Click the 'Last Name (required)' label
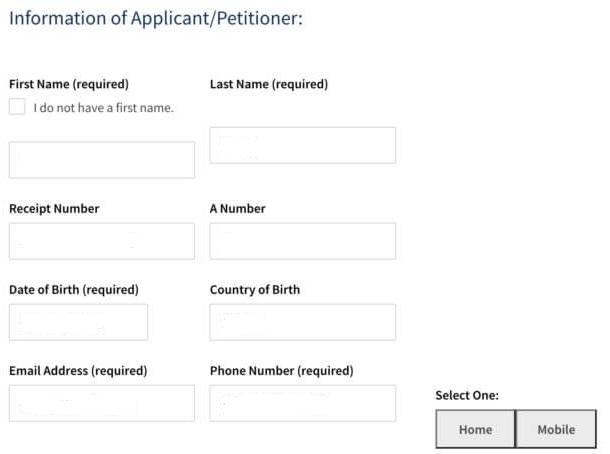The width and height of the screenshot is (610, 454). (269, 84)
